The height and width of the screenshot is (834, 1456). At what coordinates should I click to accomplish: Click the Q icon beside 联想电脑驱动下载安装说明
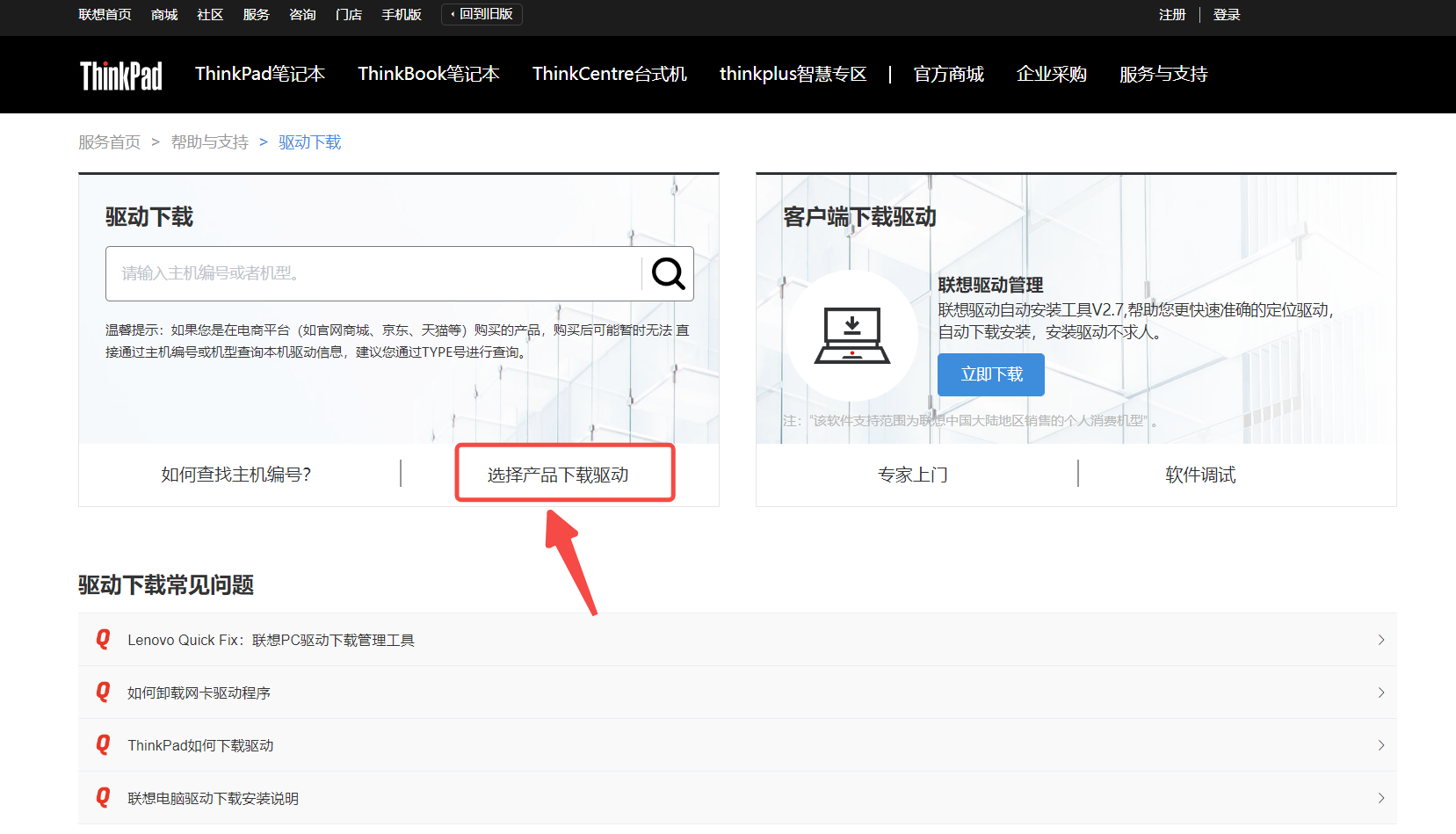[103, 797]
